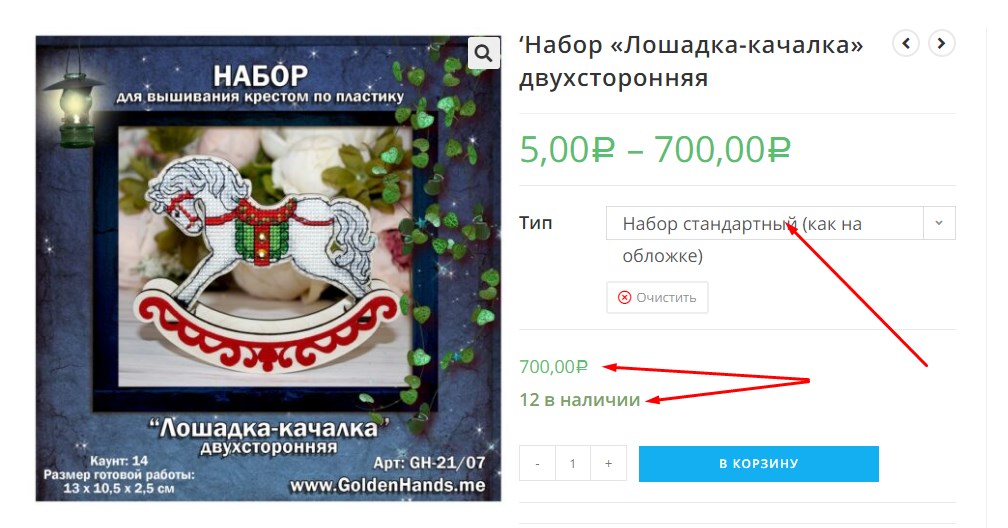Click the 700,00₽ variation price
Image resolution: width=1008 pixels, height=528 pixels.
tap(554, 367)
